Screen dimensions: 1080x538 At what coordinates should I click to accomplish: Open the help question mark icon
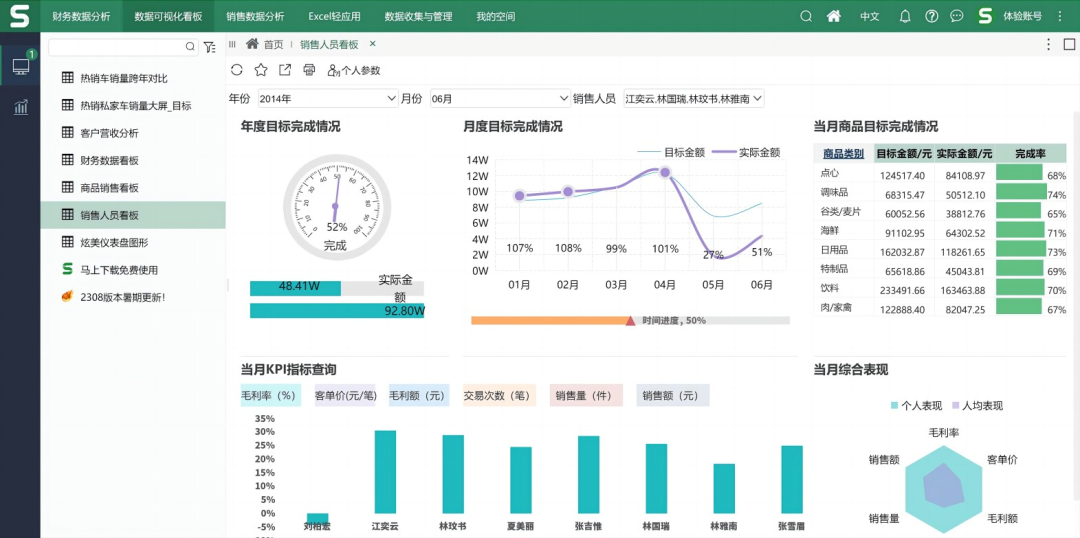pyautogui.click(x=931, y=17)
